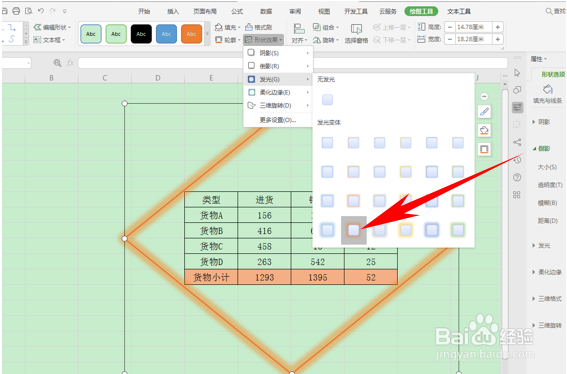Expand the shape style gallery
Image resolution: width=567 pixels, height=374 pixels.
pyautogui.click(x=207, y=34)
